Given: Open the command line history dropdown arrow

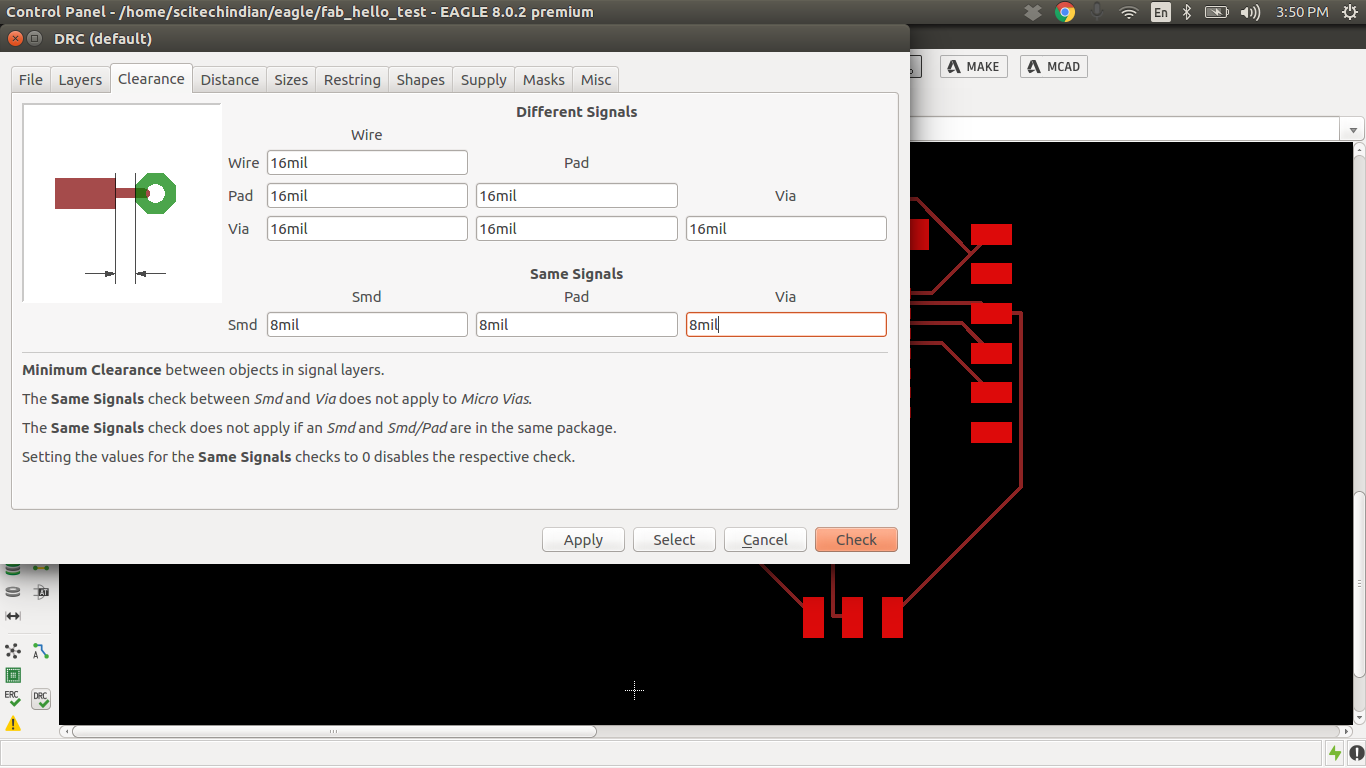Looking at the screenshot, I should [x=1353, y=130].
